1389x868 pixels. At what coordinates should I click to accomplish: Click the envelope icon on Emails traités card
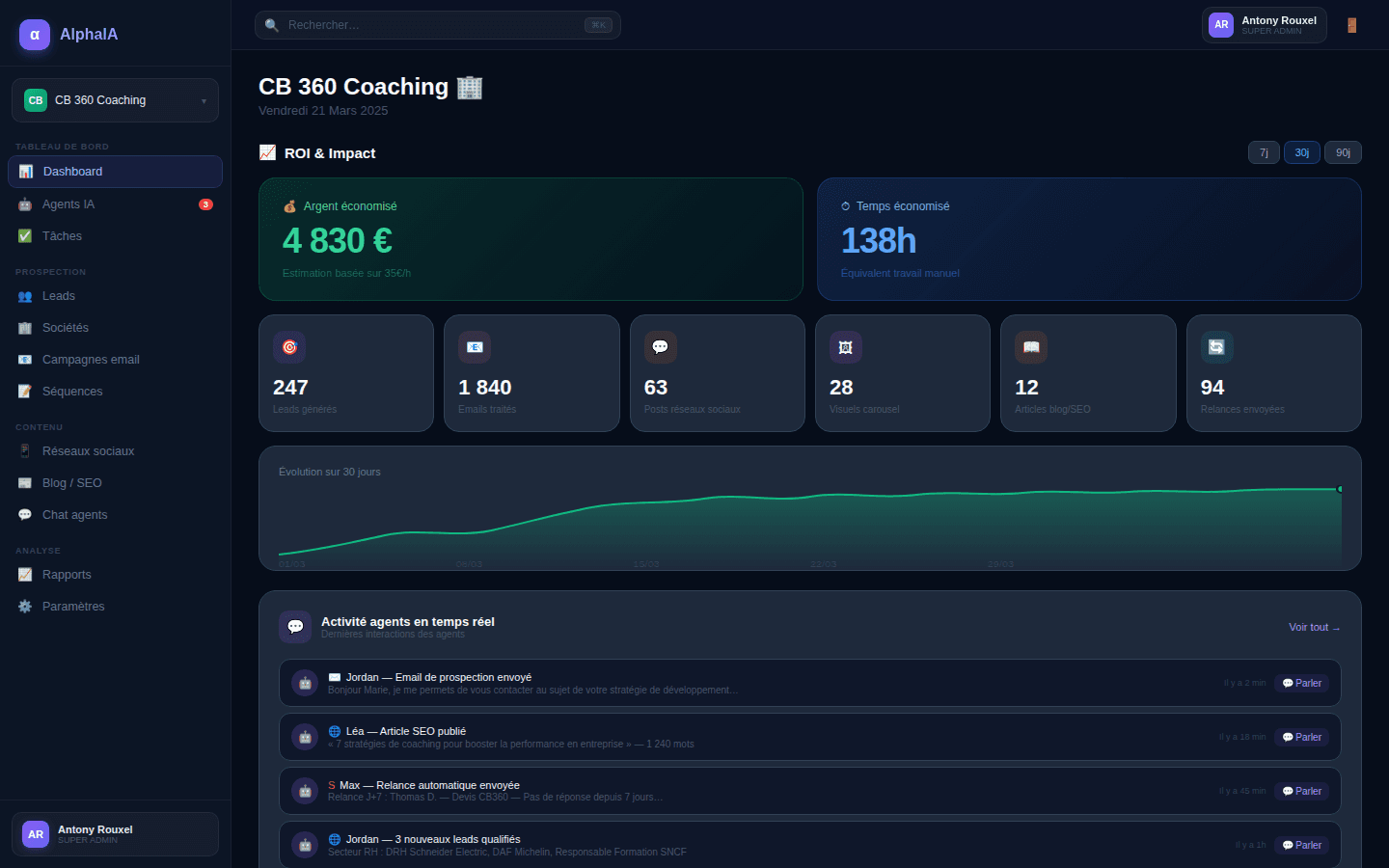point(475,346)
